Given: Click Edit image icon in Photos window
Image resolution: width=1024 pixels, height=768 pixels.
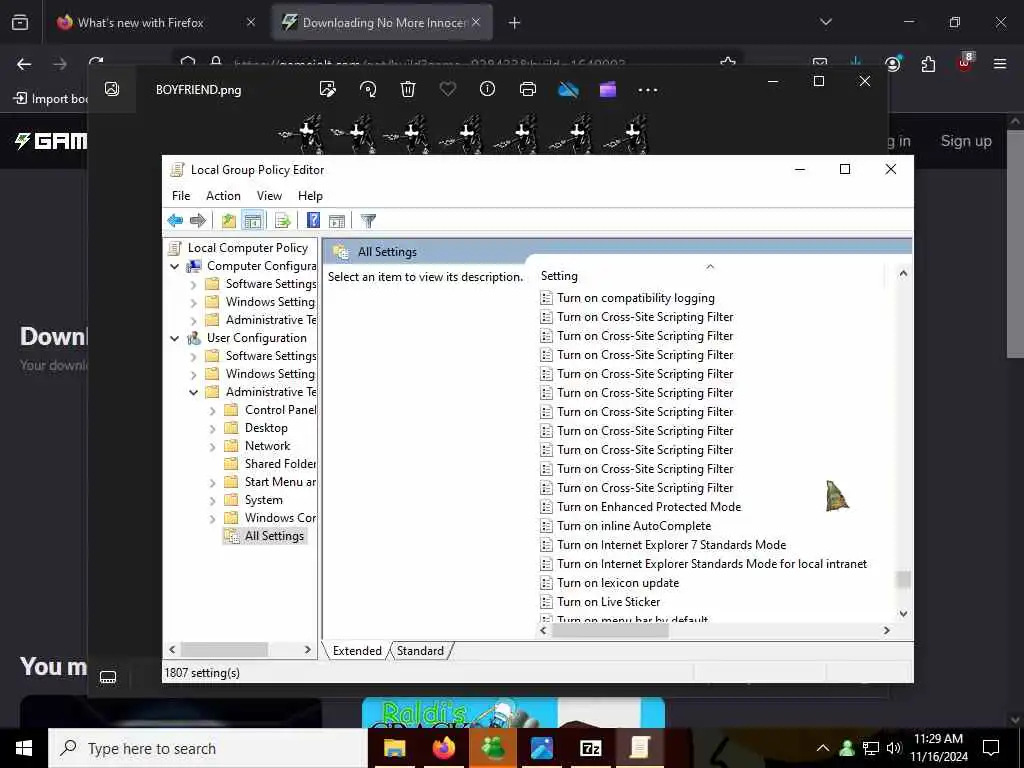Looking at the screenshot, I should tap(328, 89).
